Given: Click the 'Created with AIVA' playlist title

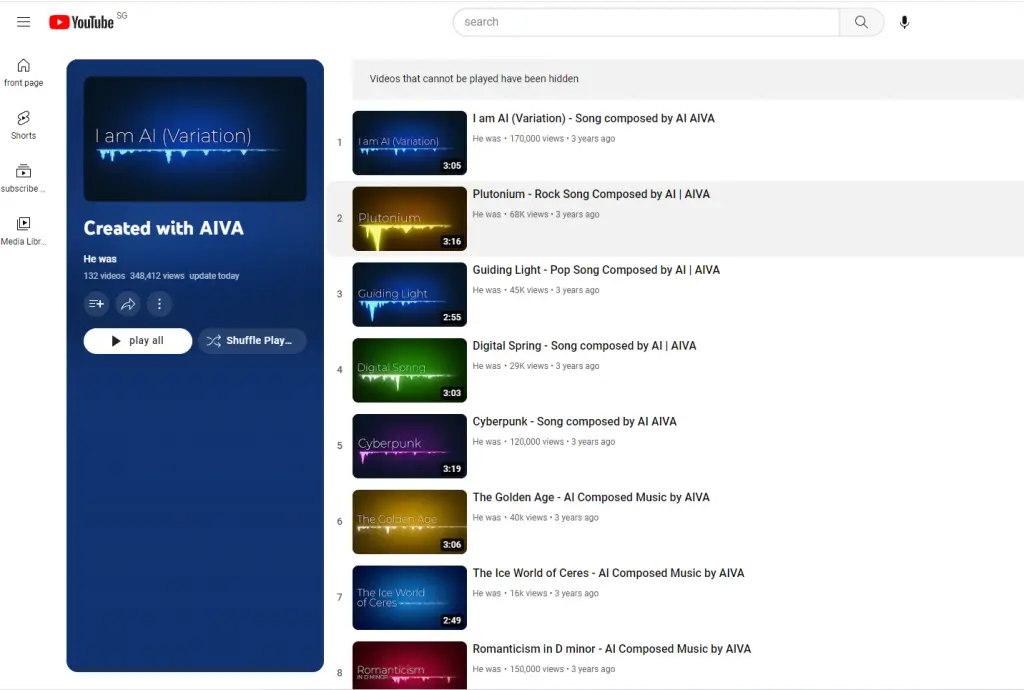Looking at the screenshot, I should click(163, 228).
